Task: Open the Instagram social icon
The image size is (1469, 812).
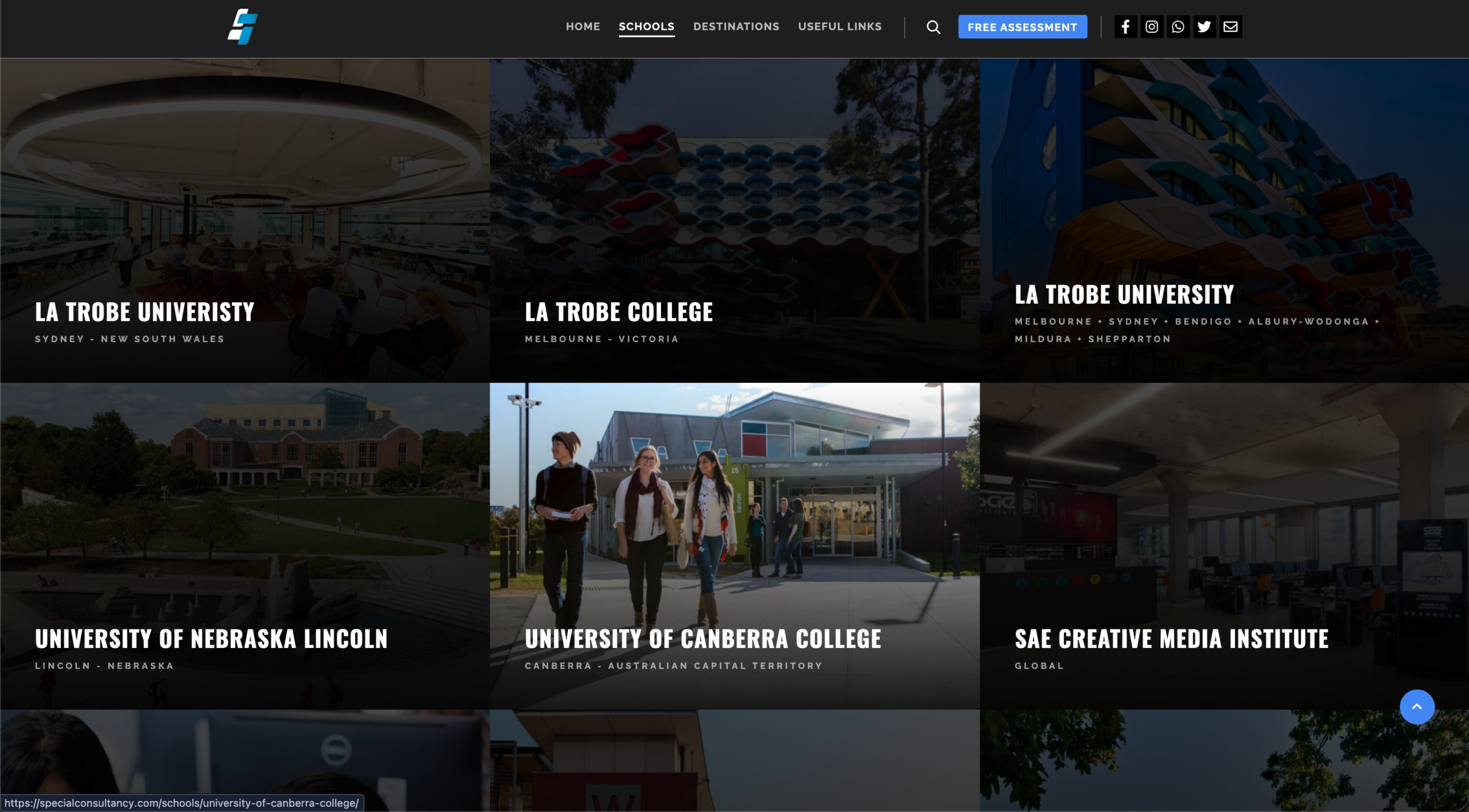Action: 1152,26
